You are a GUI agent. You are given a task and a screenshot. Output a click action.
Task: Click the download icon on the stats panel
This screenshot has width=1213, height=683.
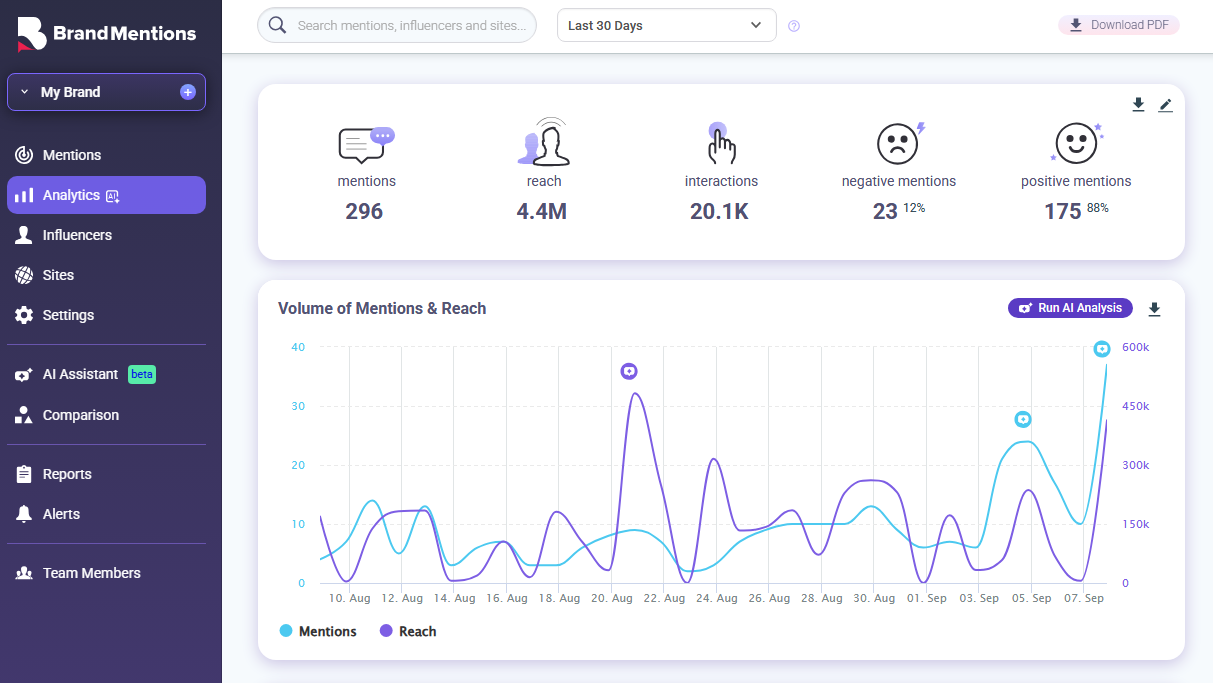click(x=1138, y=103)
